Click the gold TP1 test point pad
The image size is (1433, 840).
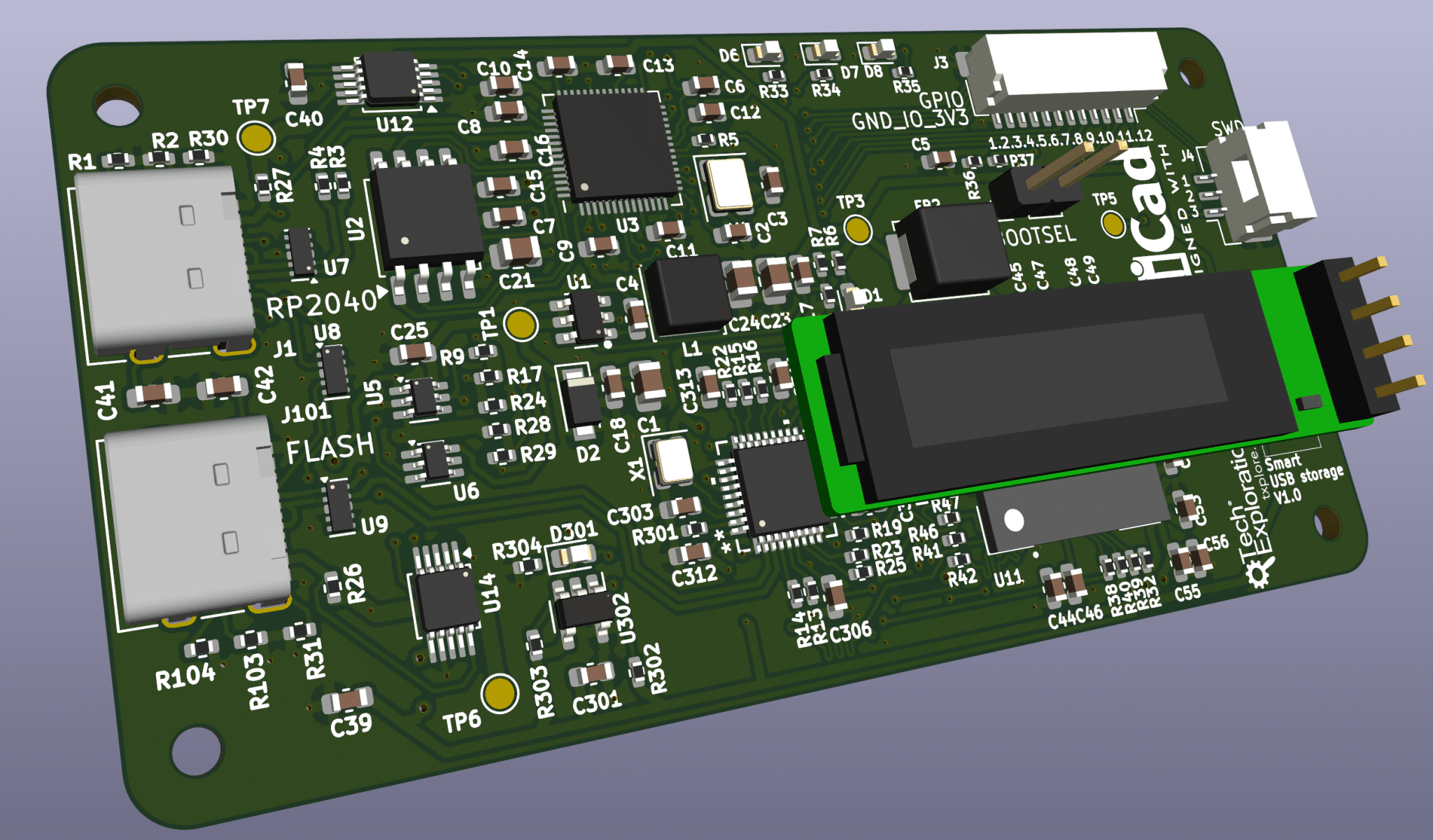point(521,324)
